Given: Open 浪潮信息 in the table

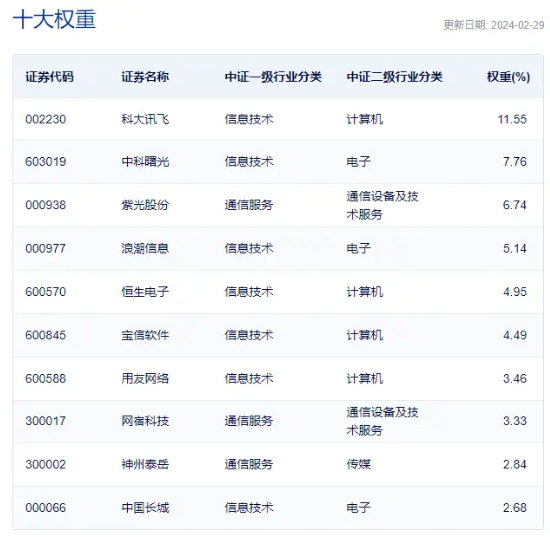Looking at the screenshot, I should (145, 248).
